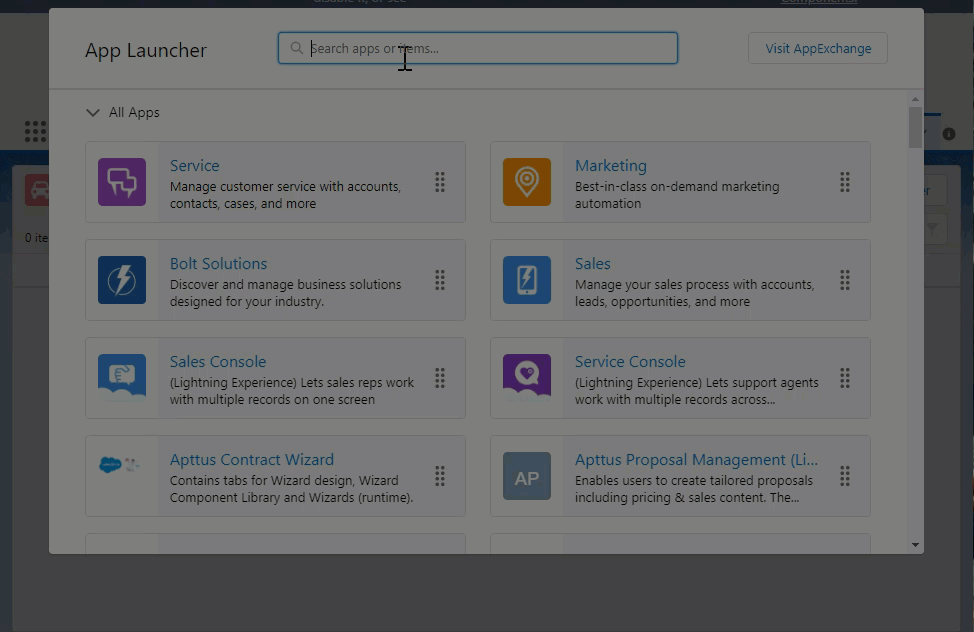Click the search magnifier in the search bar
Screen dimensions: 974x632
pos(296,47)
